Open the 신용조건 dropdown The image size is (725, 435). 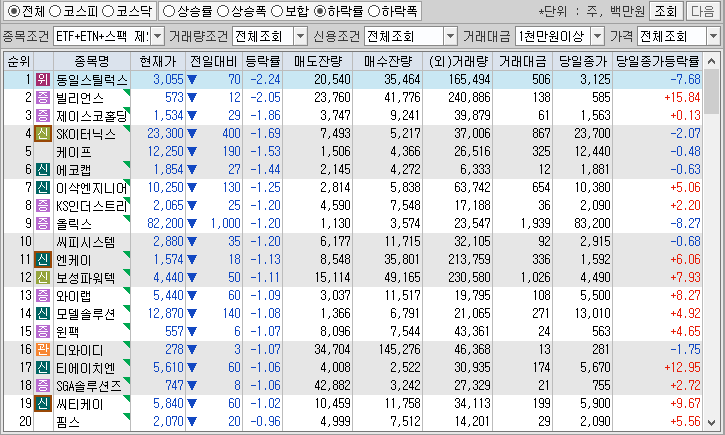450,36
